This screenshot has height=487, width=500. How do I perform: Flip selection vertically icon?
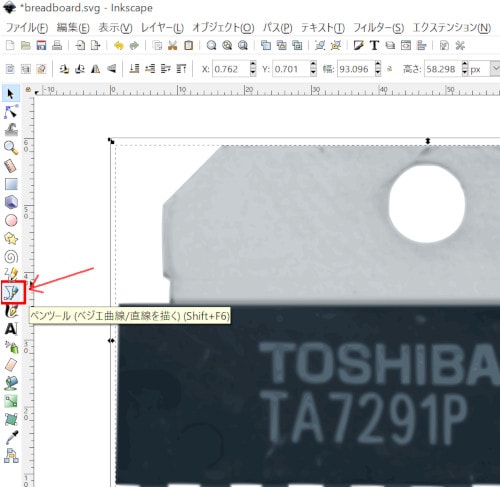[x=112, y=69]
